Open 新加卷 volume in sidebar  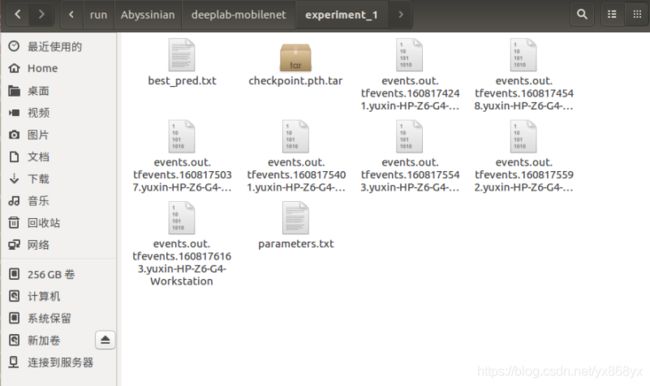coord(48,340)
